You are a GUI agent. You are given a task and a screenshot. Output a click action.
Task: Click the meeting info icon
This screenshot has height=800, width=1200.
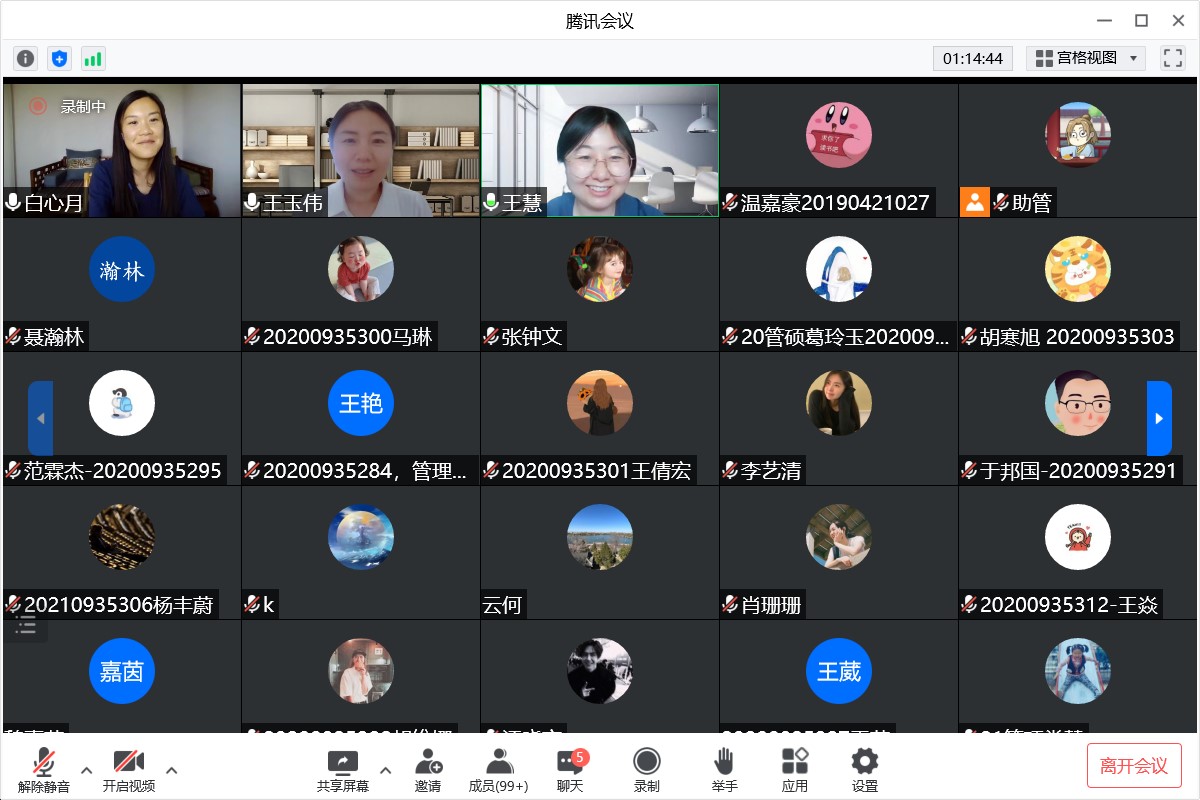click(x=26, y=59)
